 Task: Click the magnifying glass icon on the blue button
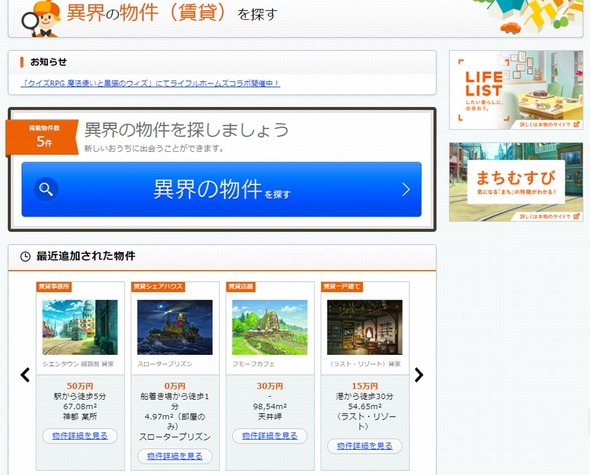(46, 189)
